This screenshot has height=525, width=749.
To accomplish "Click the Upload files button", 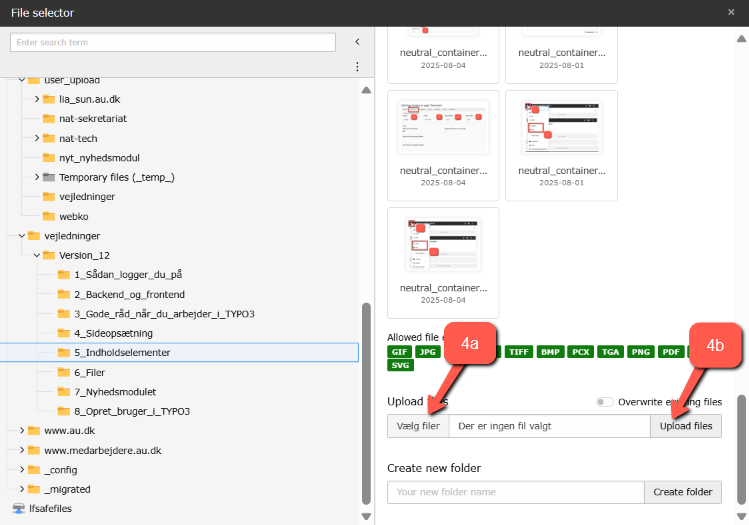I will pyautogui.click(x=685, y=426).
